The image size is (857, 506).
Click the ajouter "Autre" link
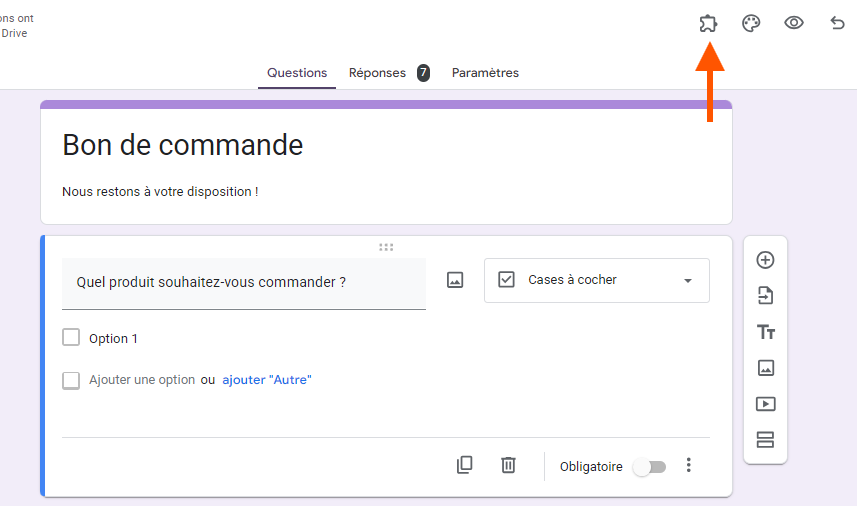pyautogui.click(x=267, y=380)
